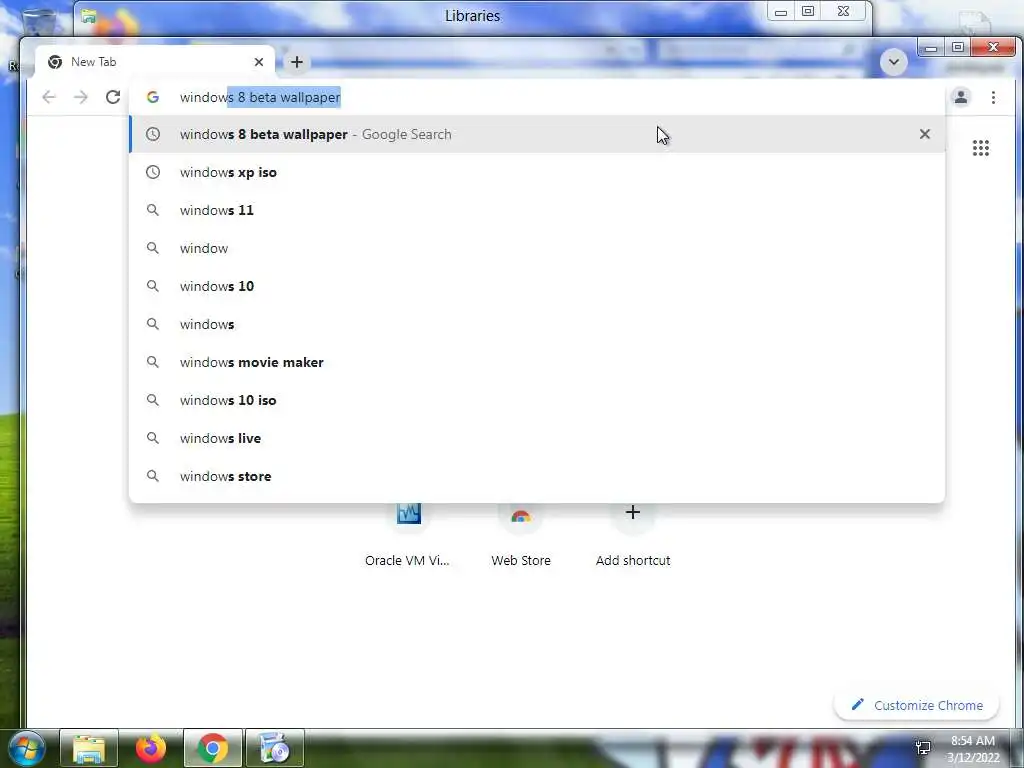
Task: Expand the tab search dropdown arrow
Action: [x=893, y=62]
